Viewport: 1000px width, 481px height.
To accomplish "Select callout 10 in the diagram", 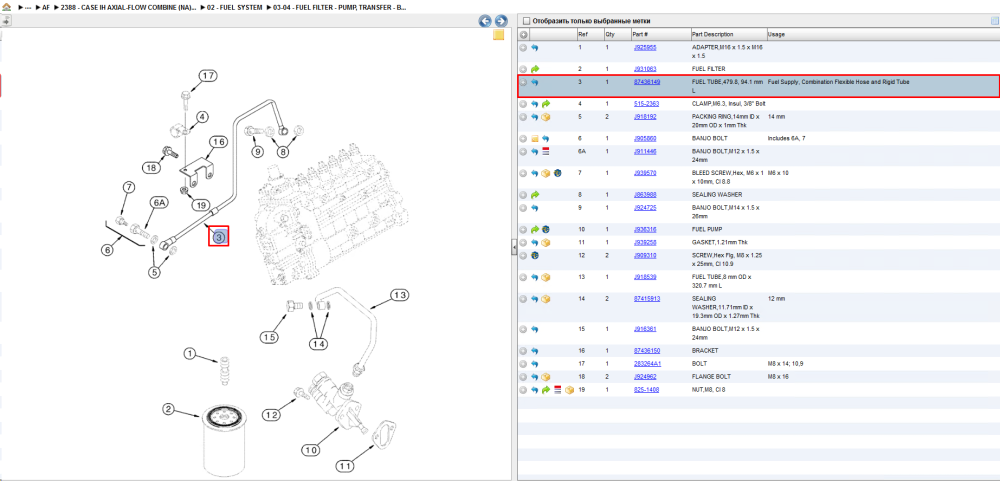I will click(311, 450).
